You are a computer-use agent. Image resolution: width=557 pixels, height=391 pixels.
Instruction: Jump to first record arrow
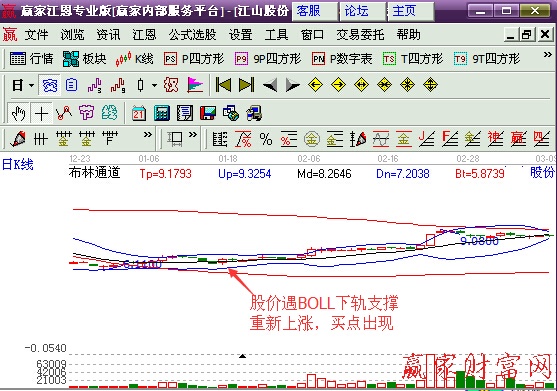pos(223,85)
